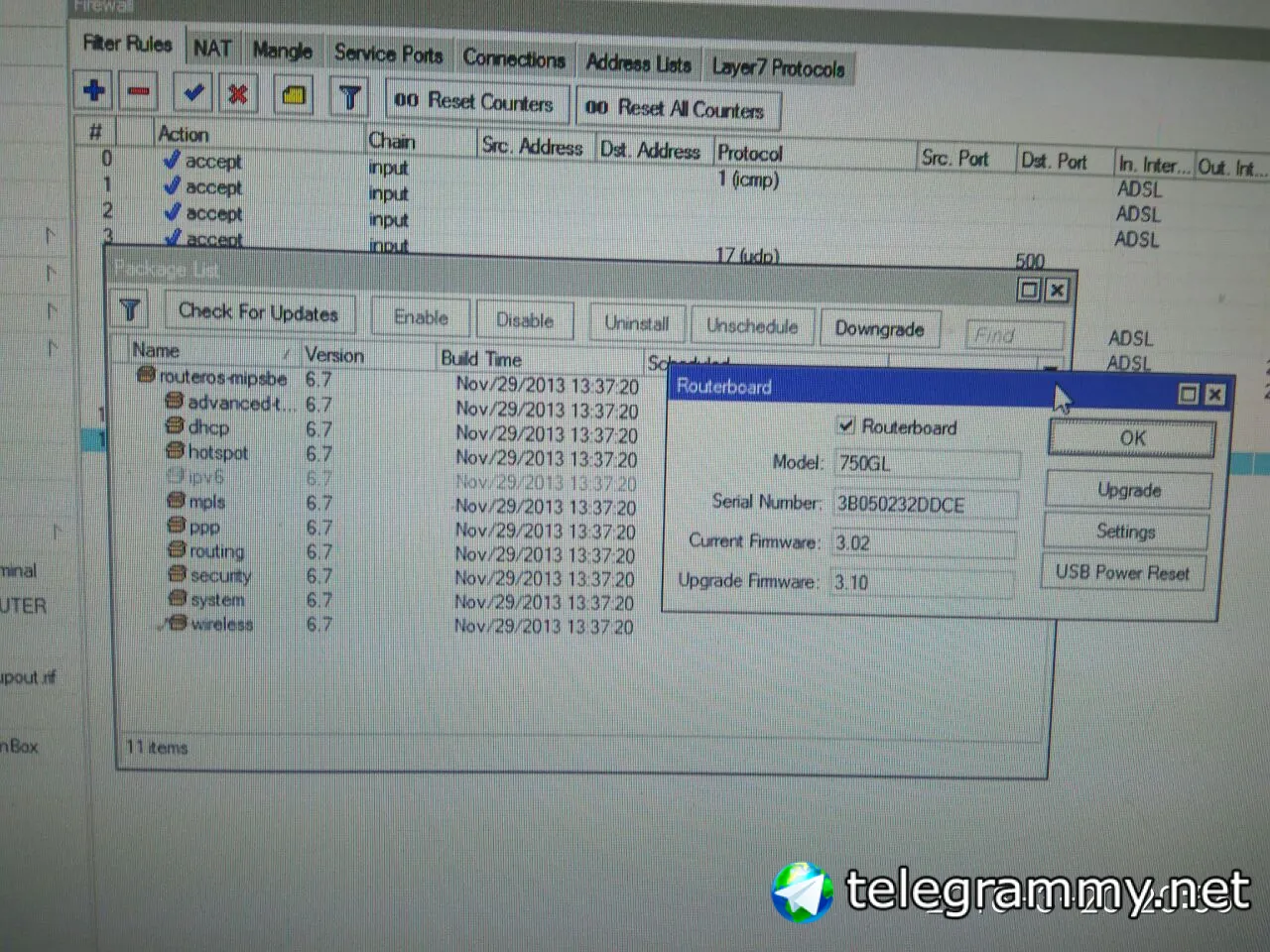
Task: Click the Find field in Package List
Action: (x=1013, y=335)
